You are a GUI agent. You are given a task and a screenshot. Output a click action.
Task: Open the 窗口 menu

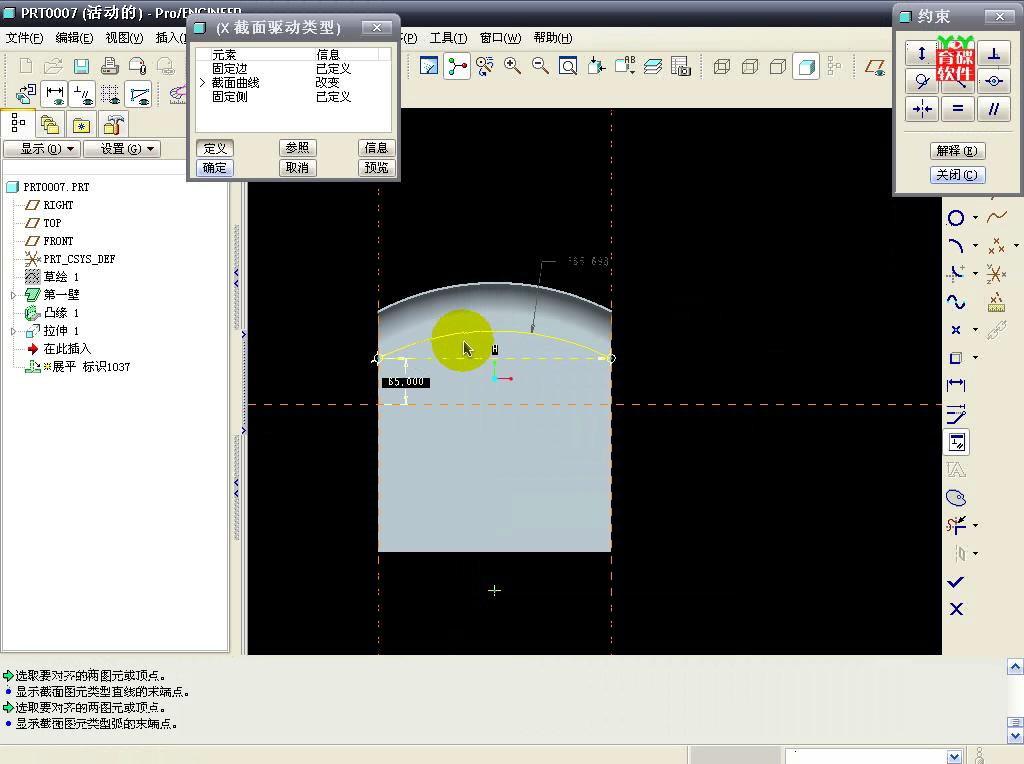point(500,38)
